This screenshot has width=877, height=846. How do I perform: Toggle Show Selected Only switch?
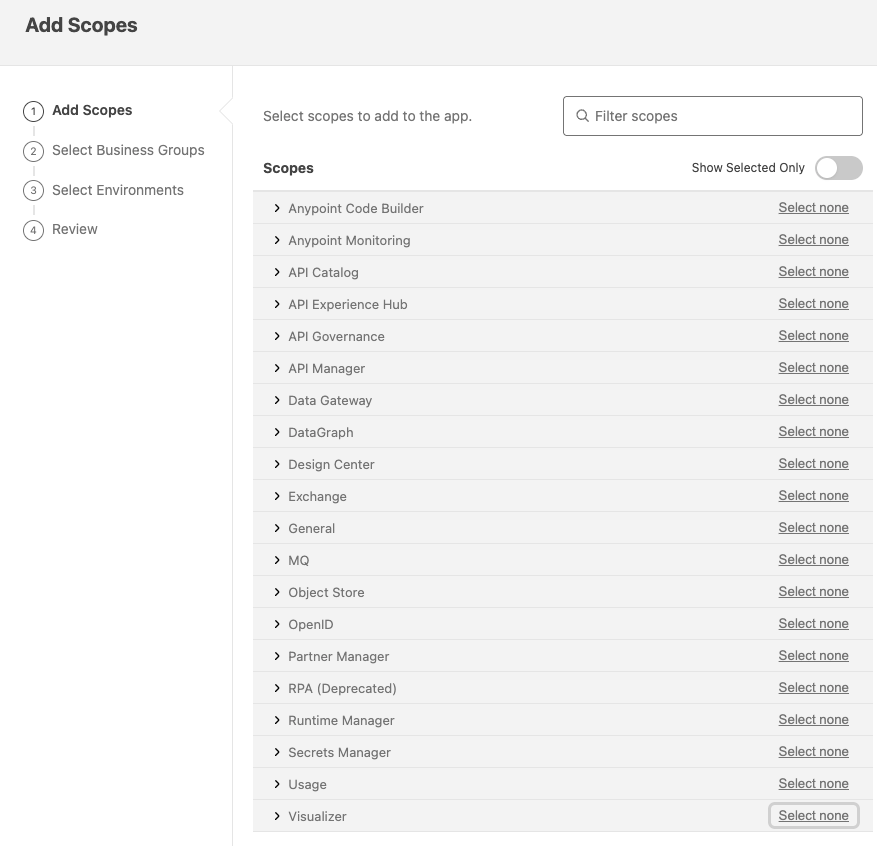838,168
